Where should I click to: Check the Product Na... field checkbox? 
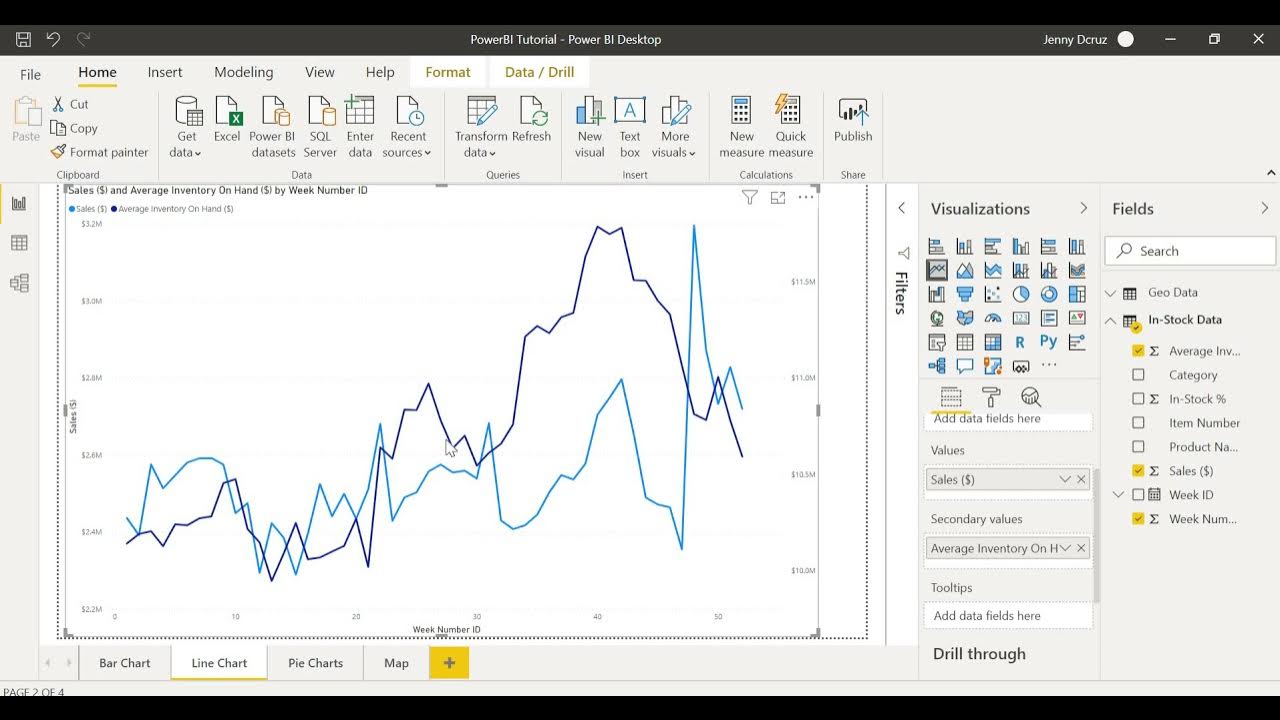pyautogui.click(x=1138, y=447)
